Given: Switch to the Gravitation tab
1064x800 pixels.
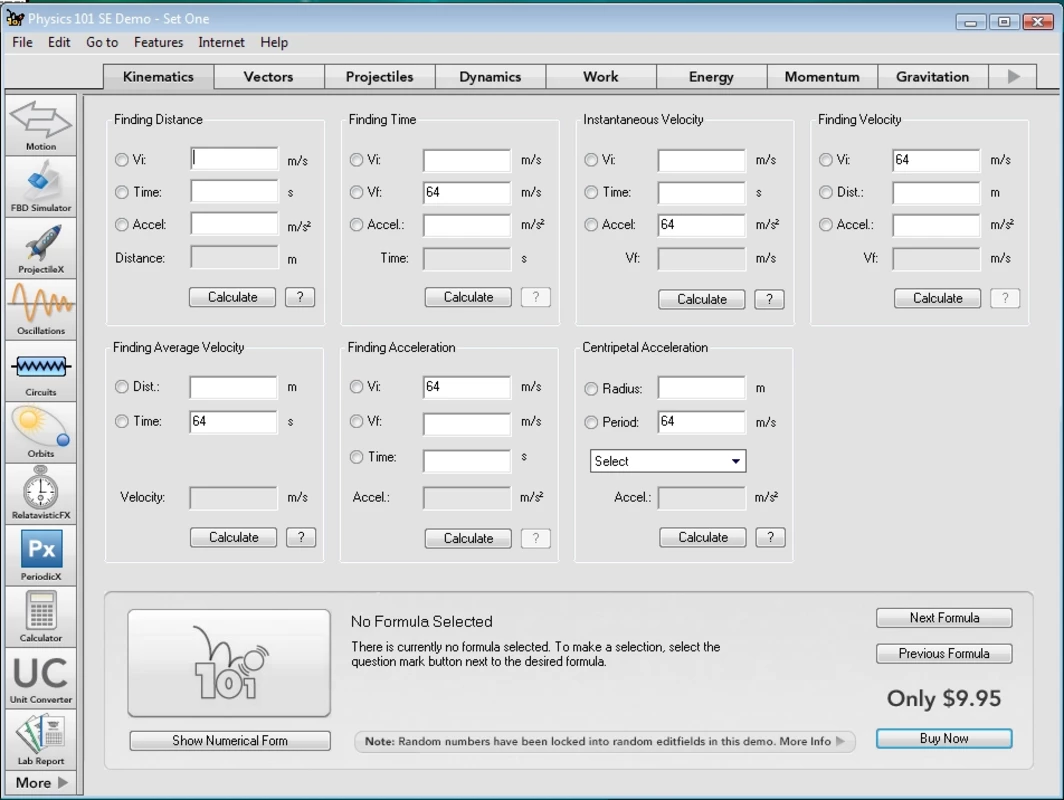Looking at the screenshot, I should point(932,77).
